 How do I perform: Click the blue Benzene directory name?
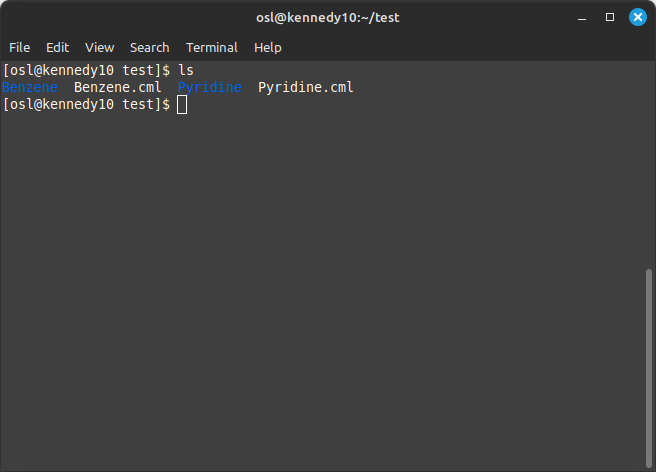click(x=30, y=87)
